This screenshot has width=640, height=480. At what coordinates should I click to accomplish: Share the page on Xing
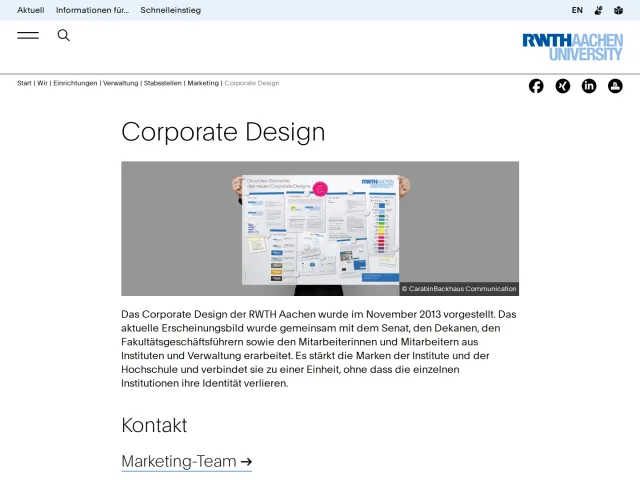click(562, 86)
